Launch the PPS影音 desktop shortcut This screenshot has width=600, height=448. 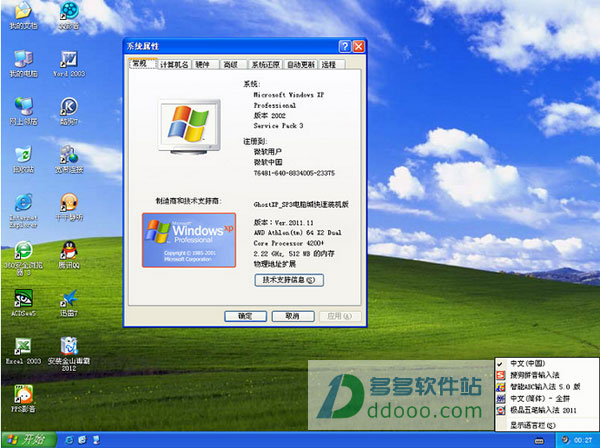(x=23, y=399)
